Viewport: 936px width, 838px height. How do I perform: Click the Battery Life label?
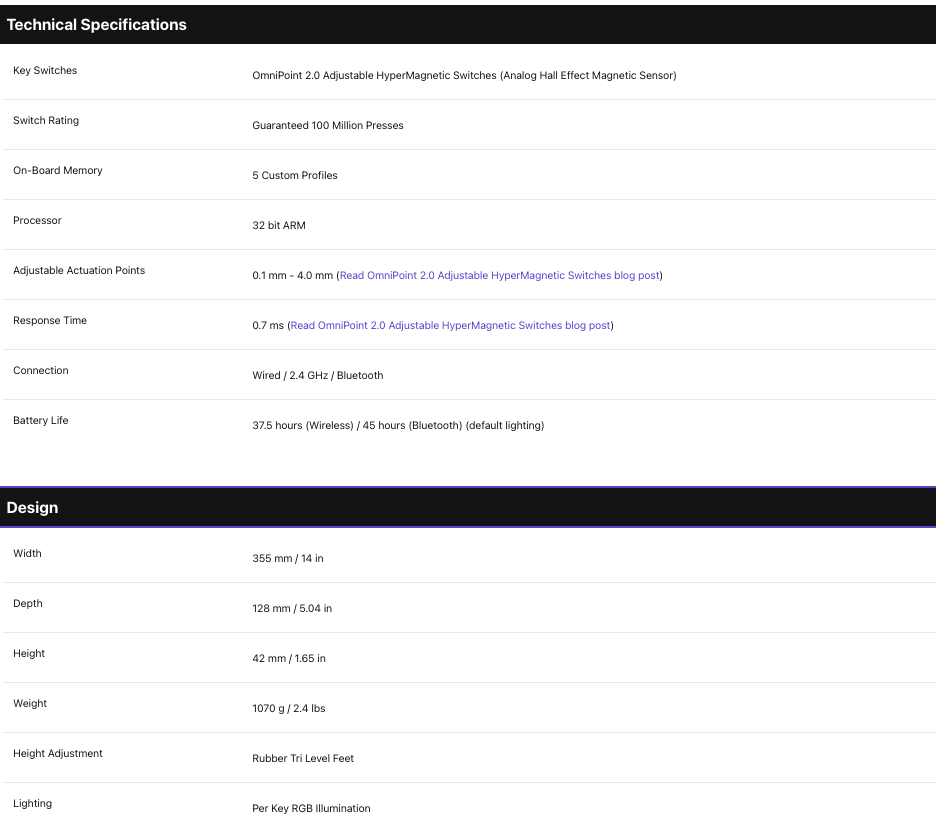pos(41,421)
